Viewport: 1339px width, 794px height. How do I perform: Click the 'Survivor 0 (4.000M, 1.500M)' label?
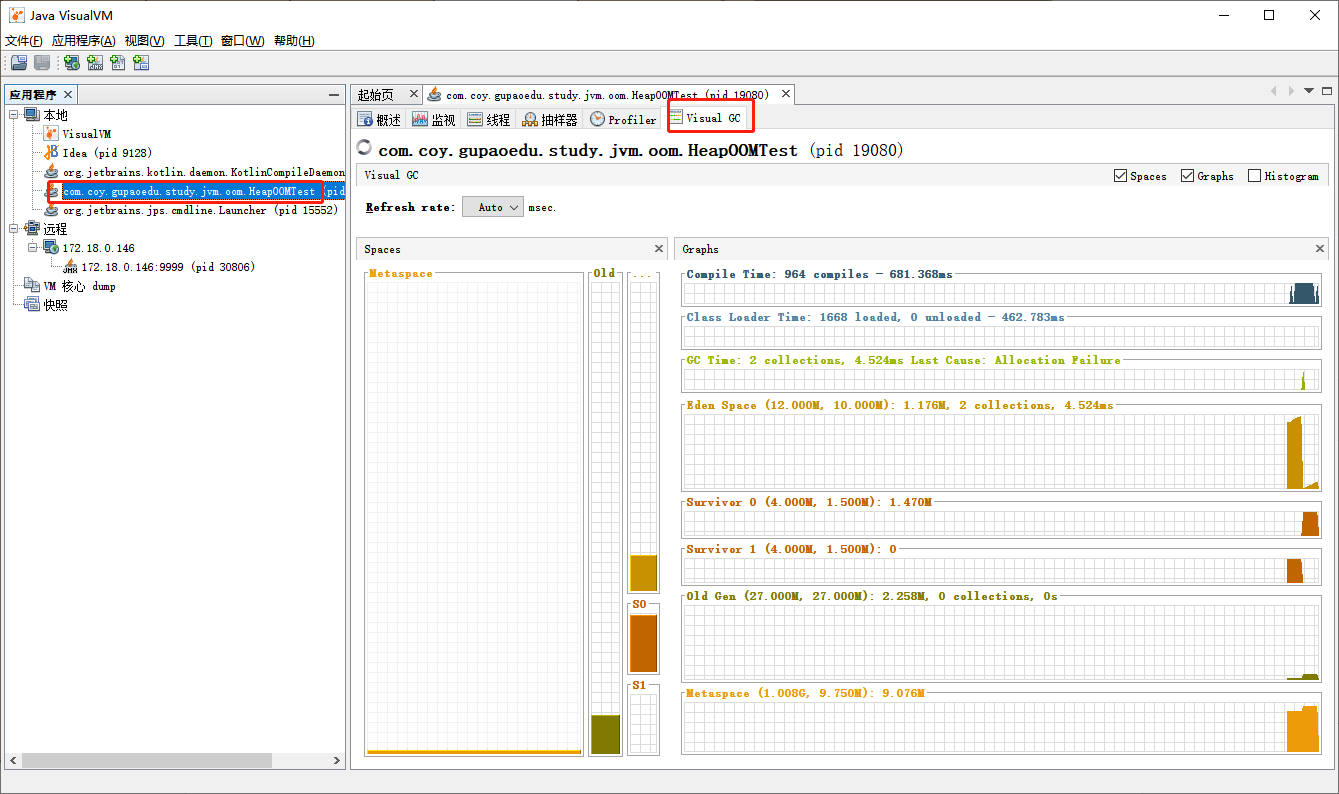tap(808, 502)
